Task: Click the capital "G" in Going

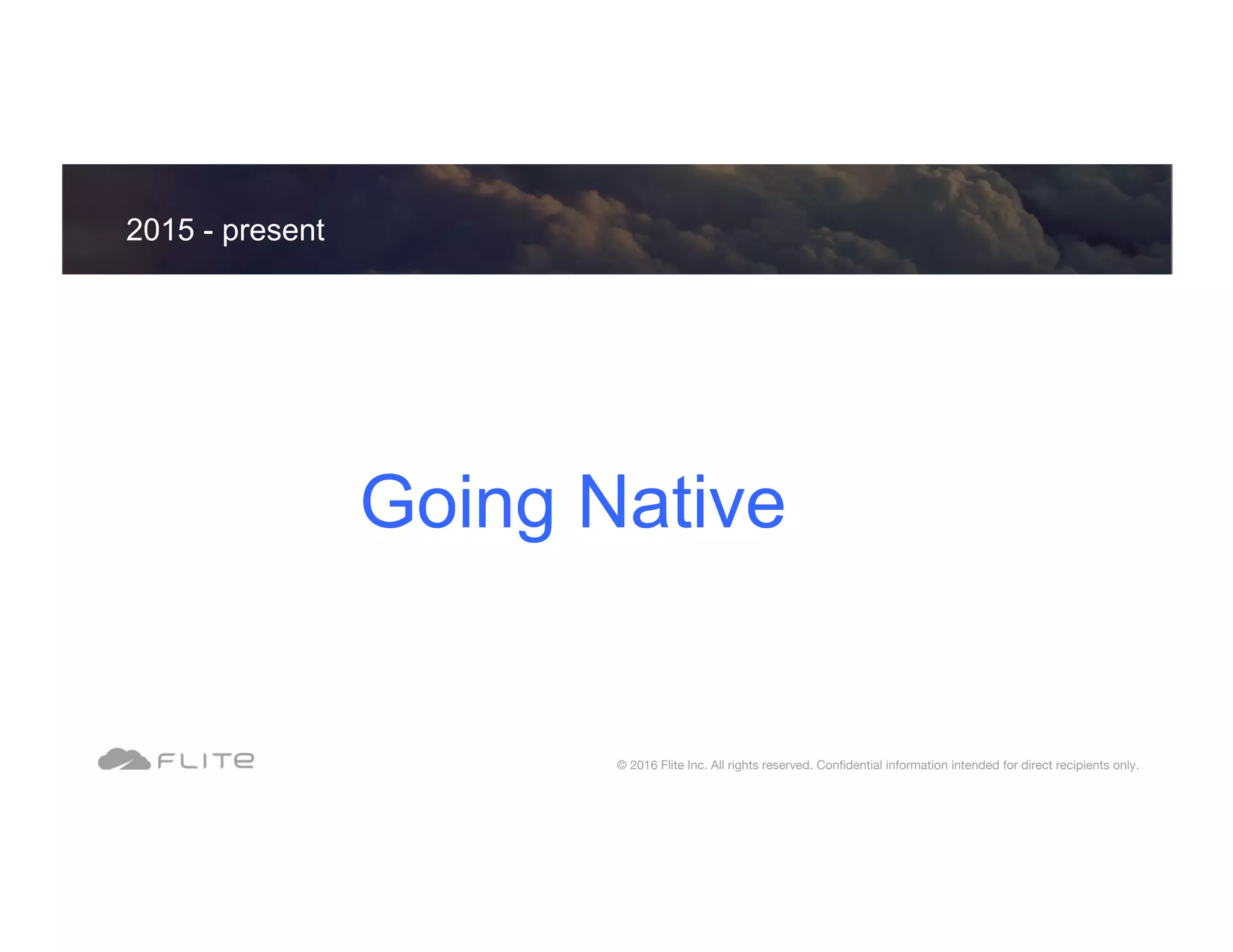Action: click(388, 502)
